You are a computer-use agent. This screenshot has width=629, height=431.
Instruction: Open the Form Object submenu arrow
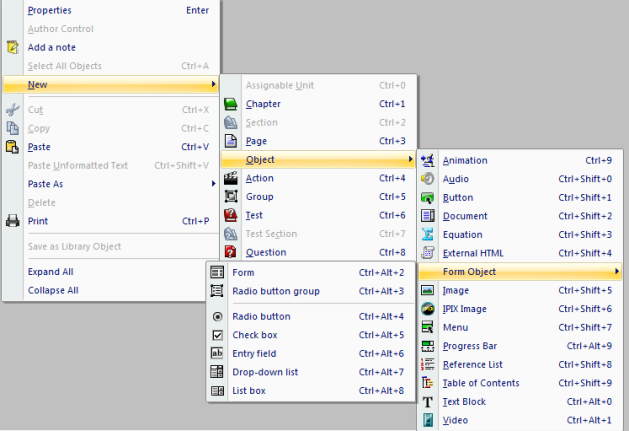[x=616, y=272]
